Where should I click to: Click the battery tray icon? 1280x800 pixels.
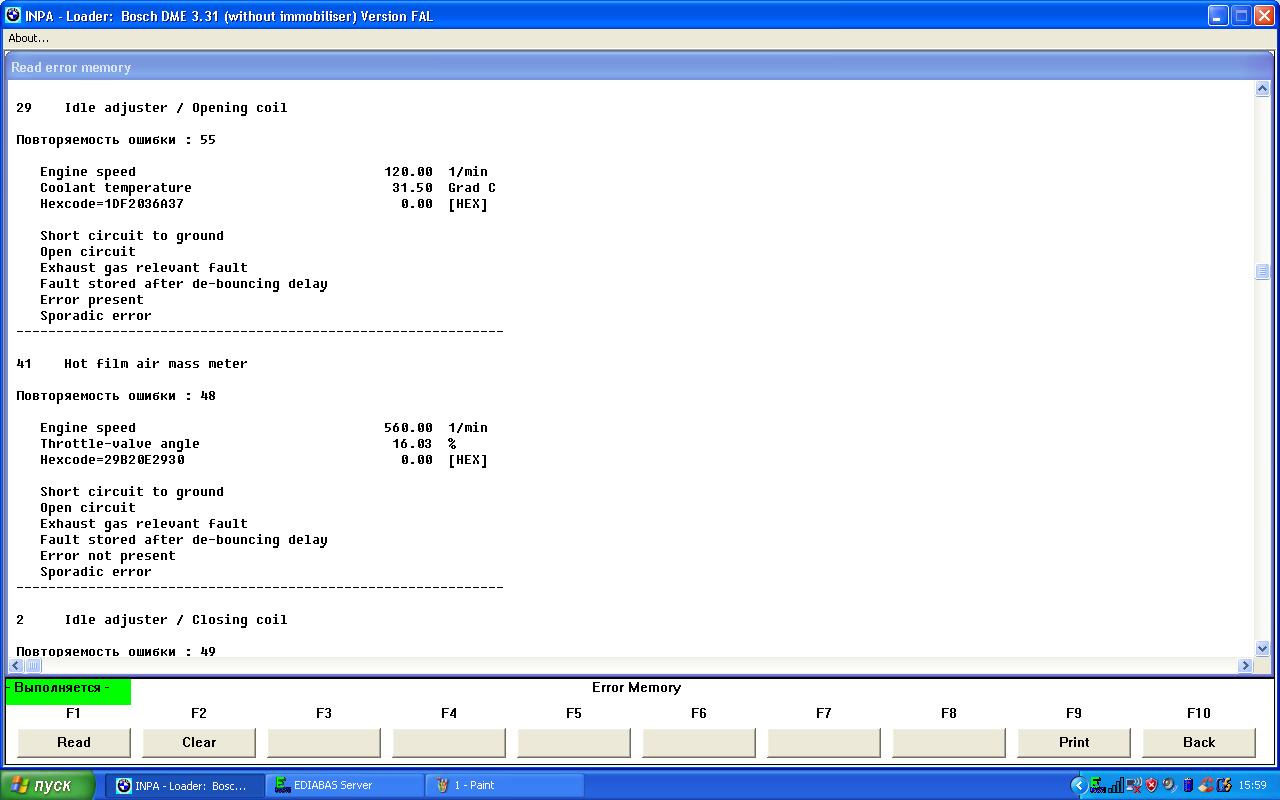(x=1188, y=785)
